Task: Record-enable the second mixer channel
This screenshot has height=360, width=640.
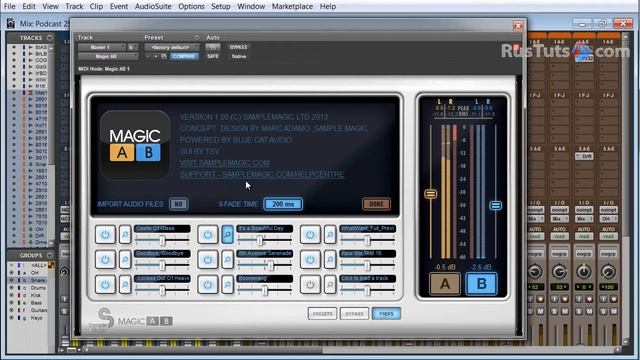Action: tap(564, 299)
